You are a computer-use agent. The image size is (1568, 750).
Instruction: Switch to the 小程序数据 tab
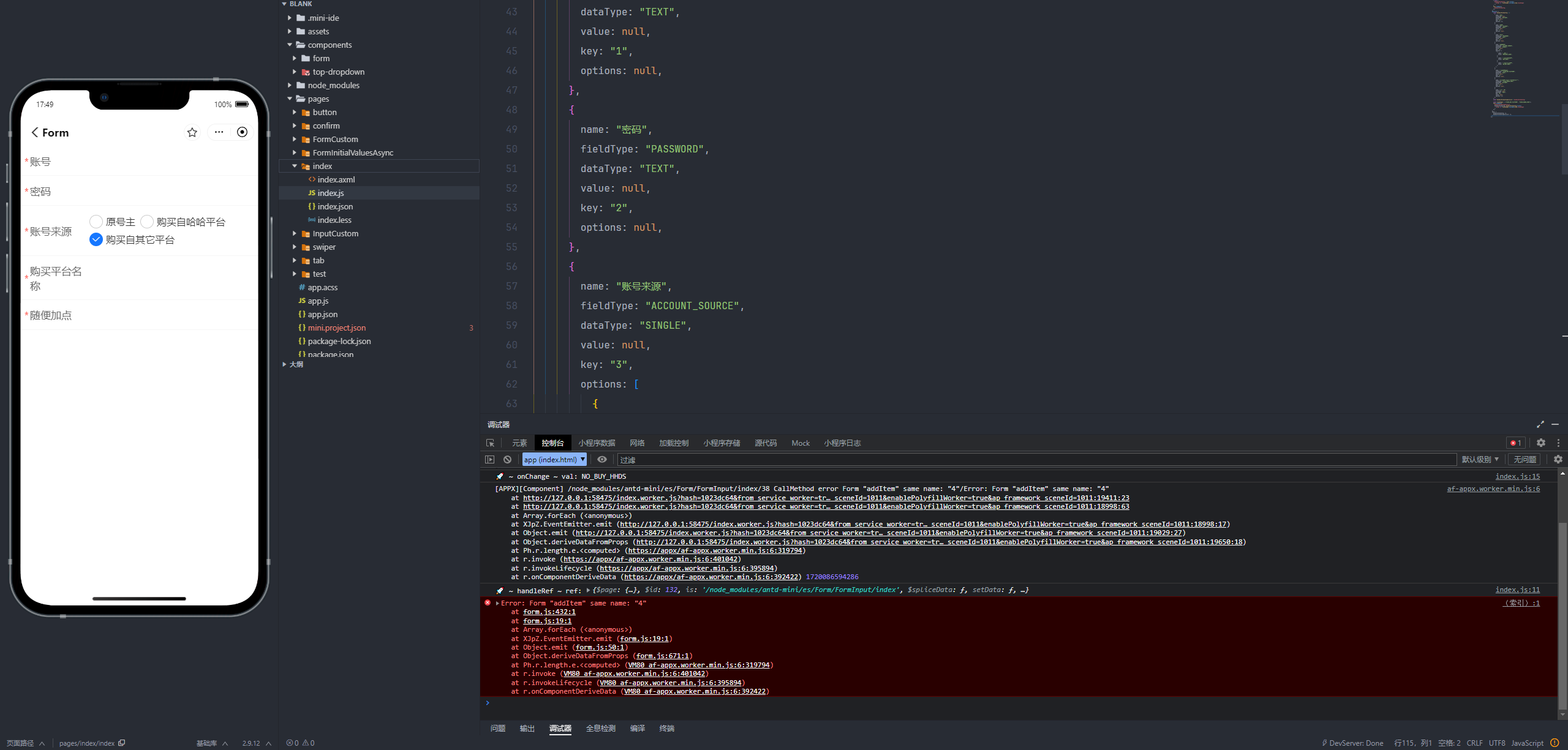[597, 443]
